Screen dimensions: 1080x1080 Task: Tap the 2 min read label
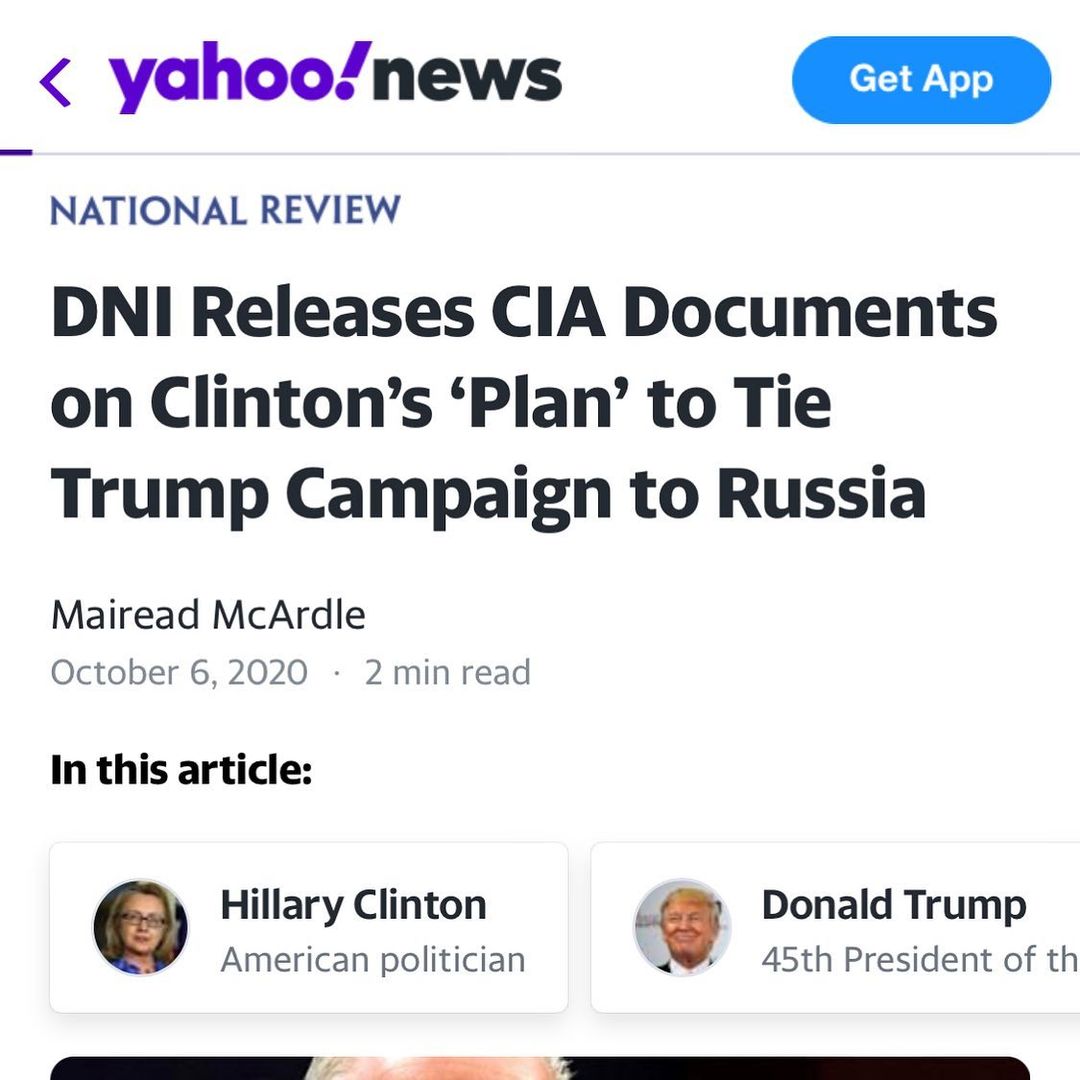click(x=447, y=672)
